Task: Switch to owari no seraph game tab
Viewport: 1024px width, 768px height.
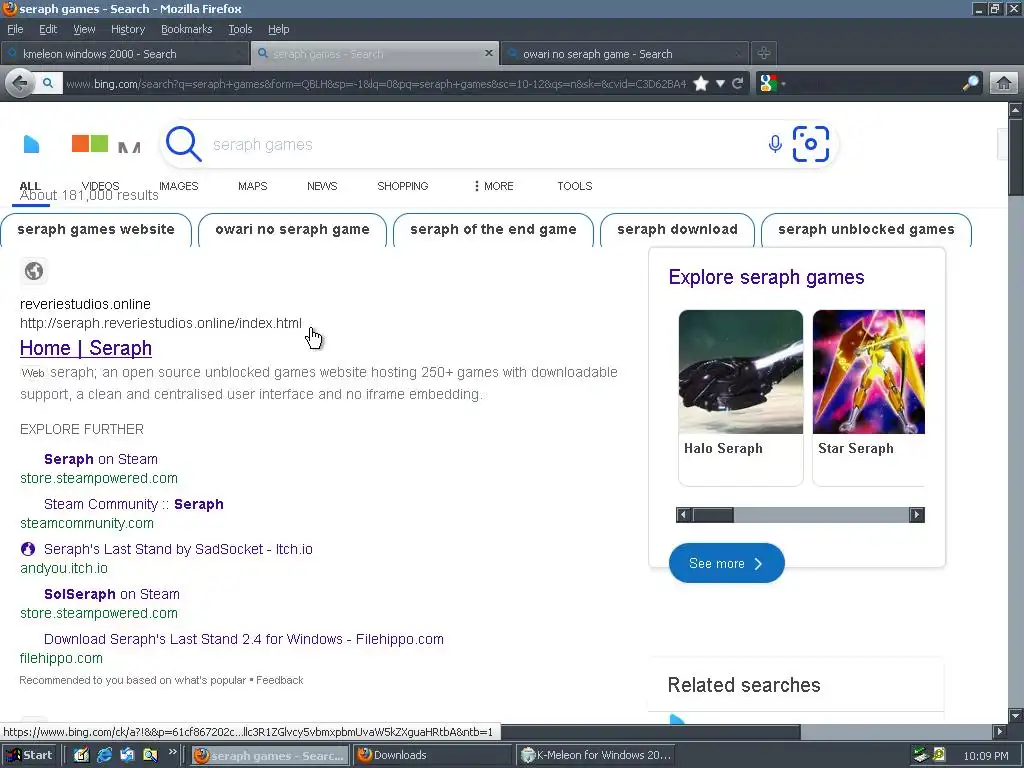Action: tap(624, 54)
